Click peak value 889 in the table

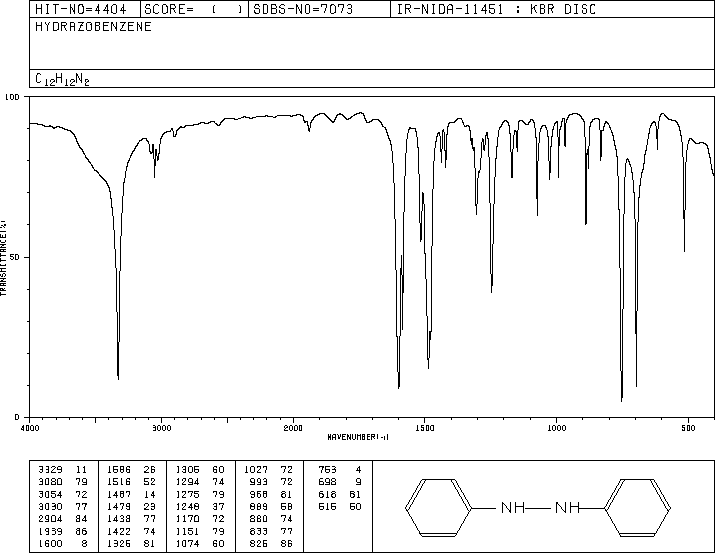[x=259, y=507]
